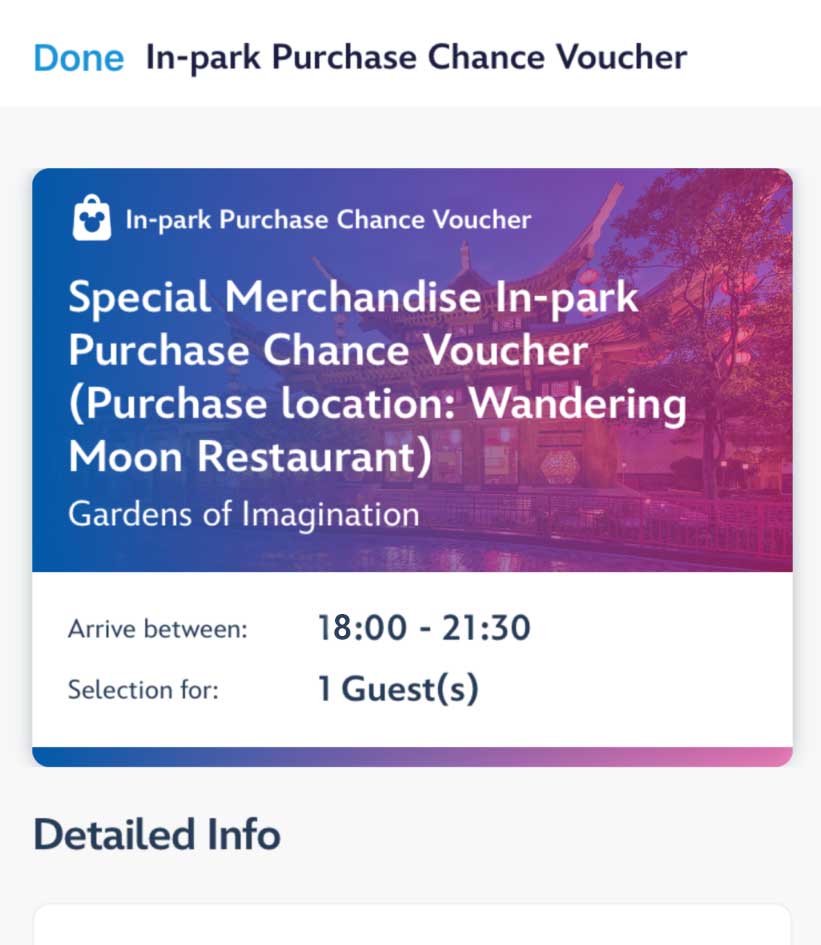Tap the 18:00 - 21:30 arrival time

pyautogui.click(x=424, y=627)
